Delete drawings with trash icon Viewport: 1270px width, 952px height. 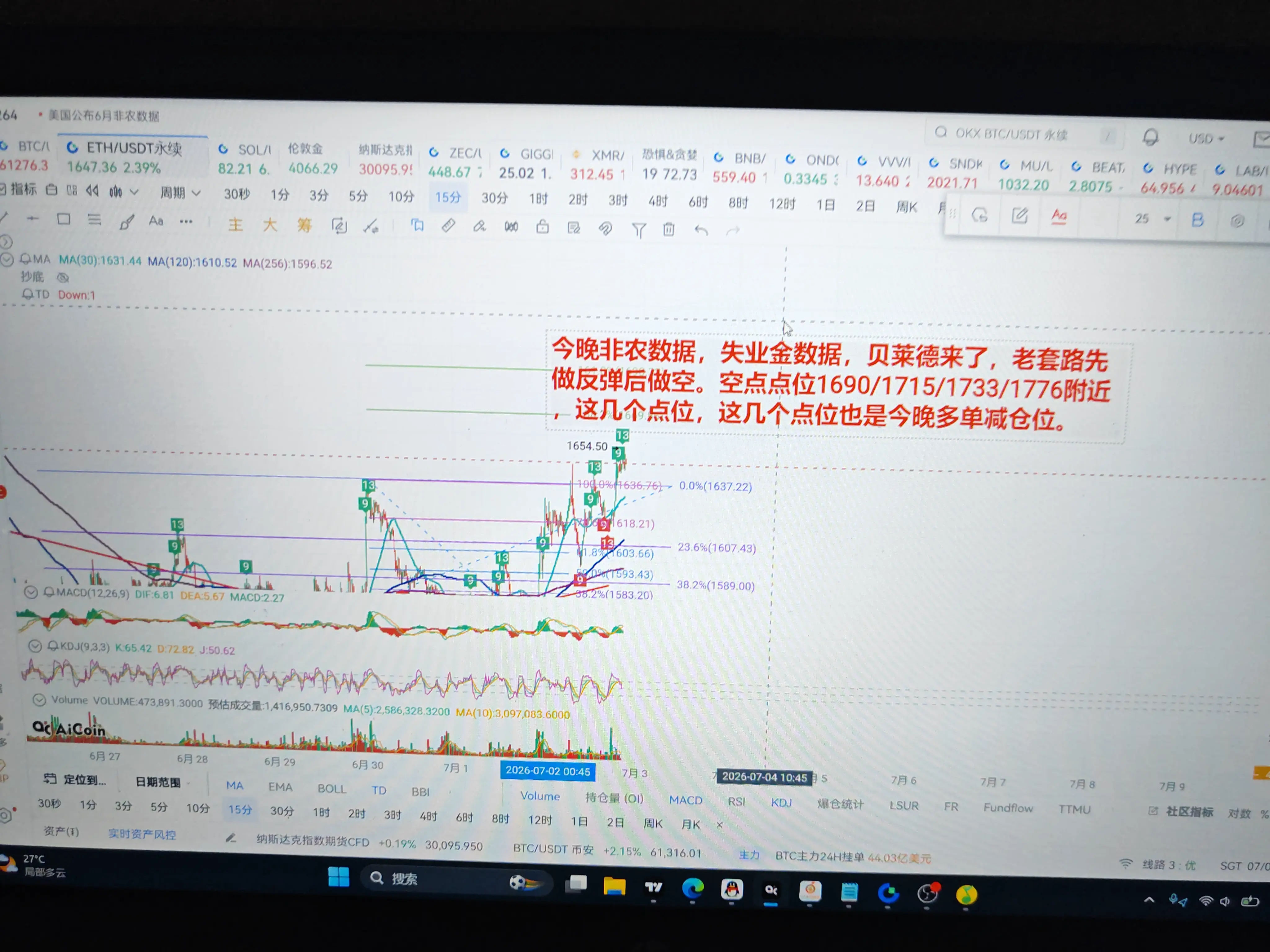click(669, 230)
